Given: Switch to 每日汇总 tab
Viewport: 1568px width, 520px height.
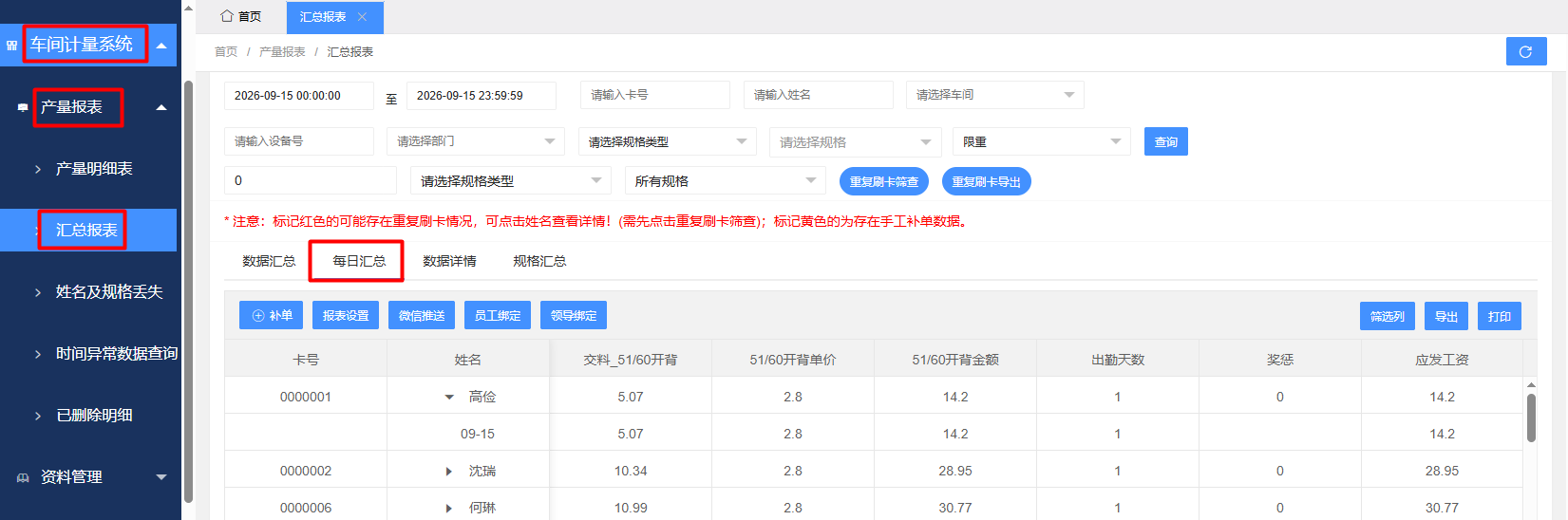Looking at the screenshot, I should 359,261.
